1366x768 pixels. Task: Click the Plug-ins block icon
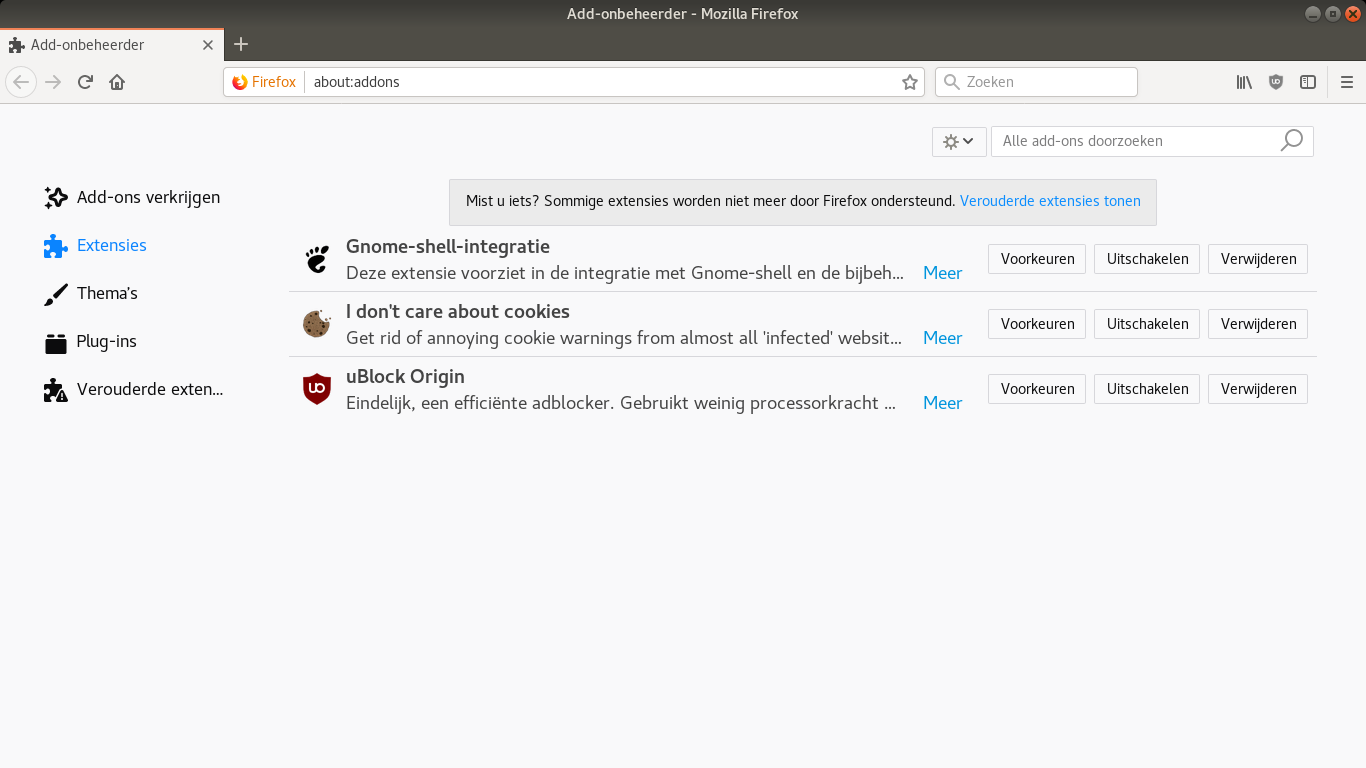[56, 342]
